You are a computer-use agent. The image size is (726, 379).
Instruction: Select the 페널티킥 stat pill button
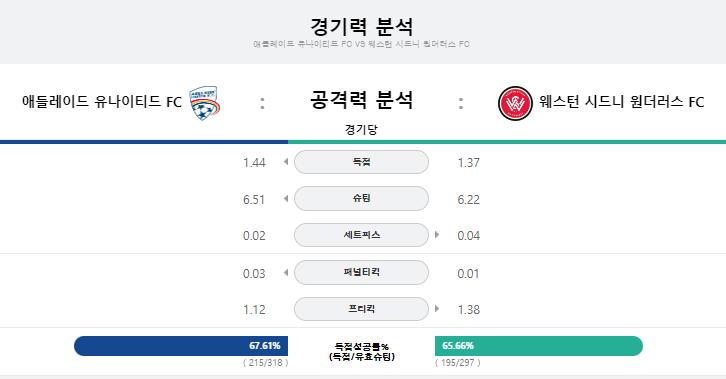coord(361,273)
